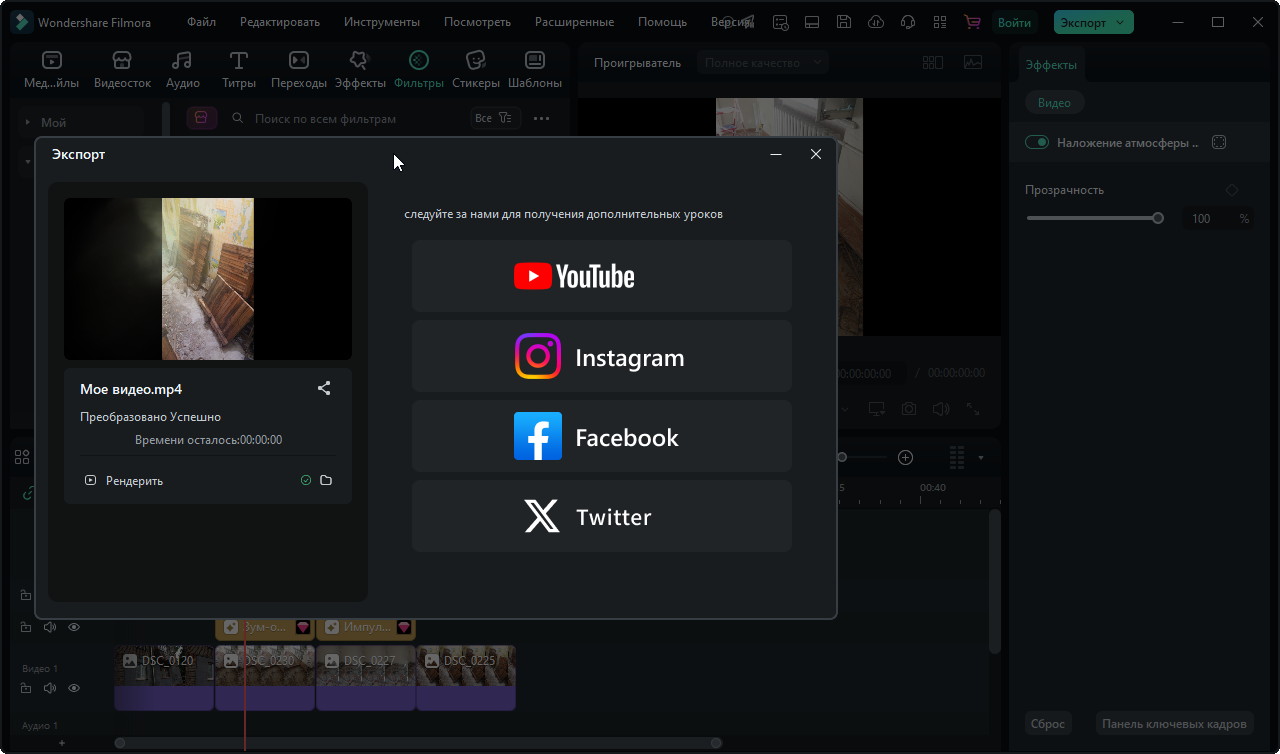This screenshot has width=1280, height=754.
Task: Open the shopping cart icon
Action: (971, 22)
